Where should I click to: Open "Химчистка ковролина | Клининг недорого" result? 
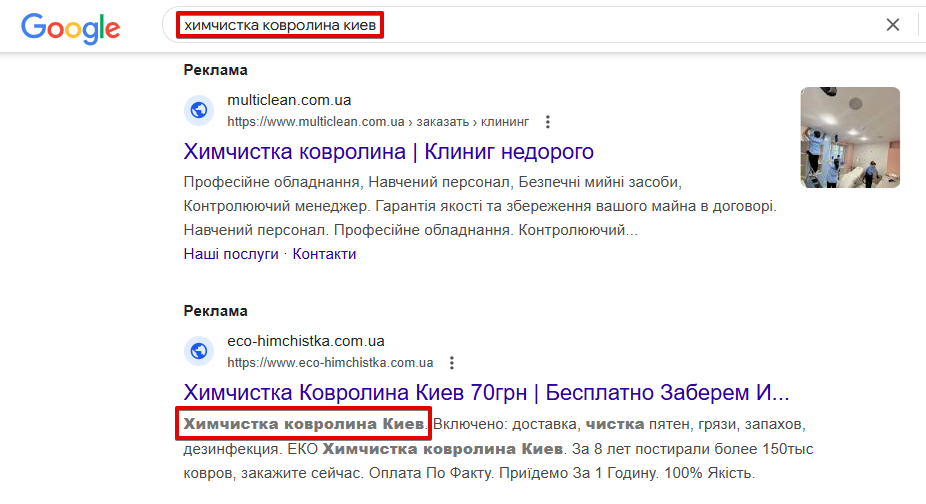(389, 152)
